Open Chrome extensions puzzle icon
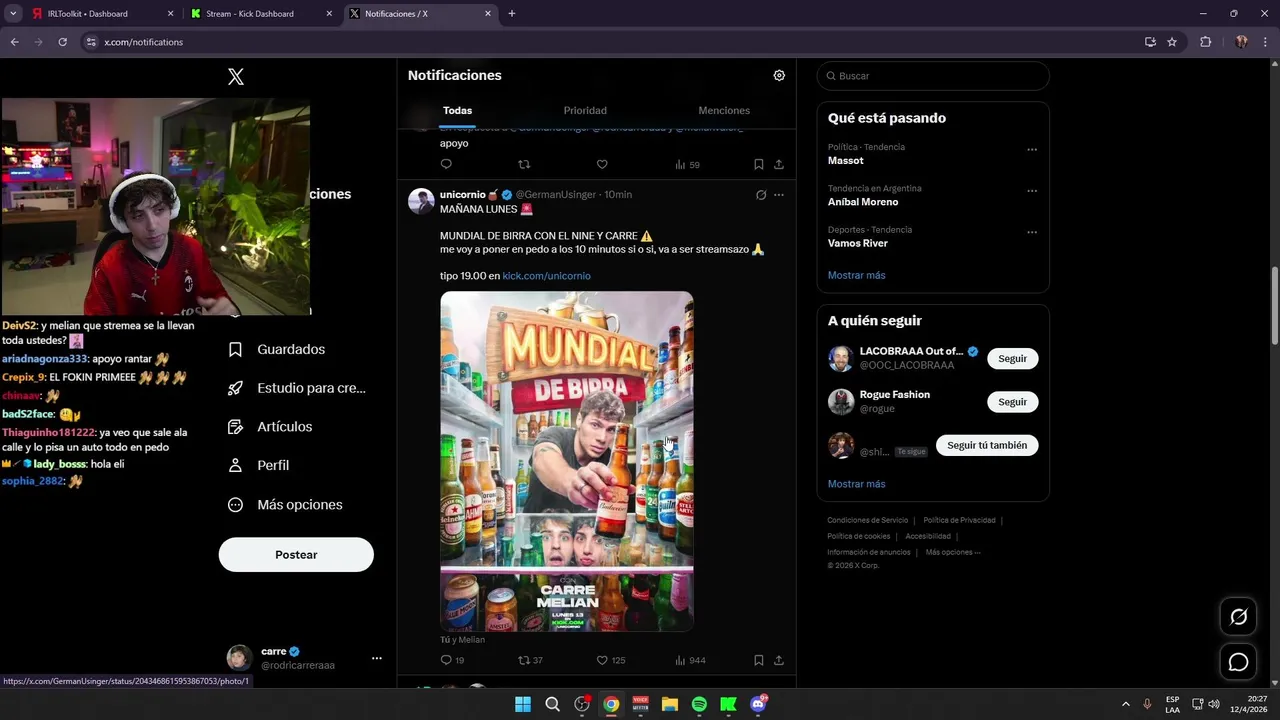 1205,42
